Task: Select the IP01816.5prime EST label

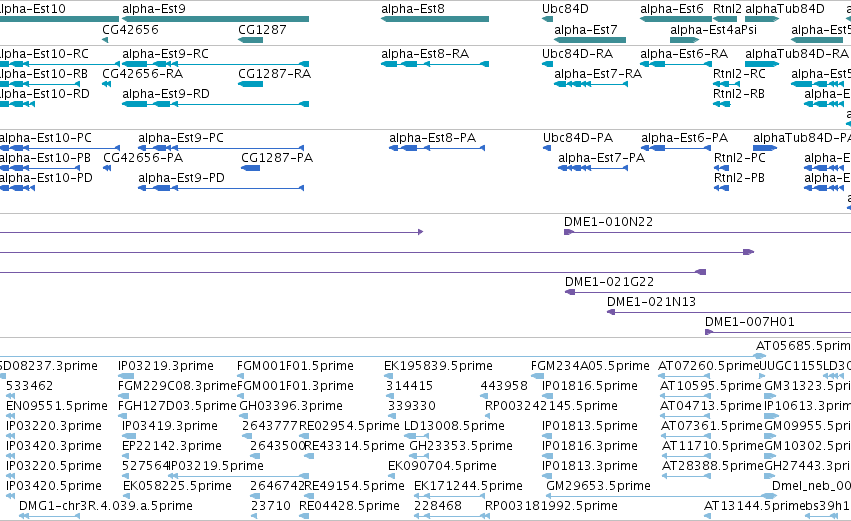Action: 589,386
